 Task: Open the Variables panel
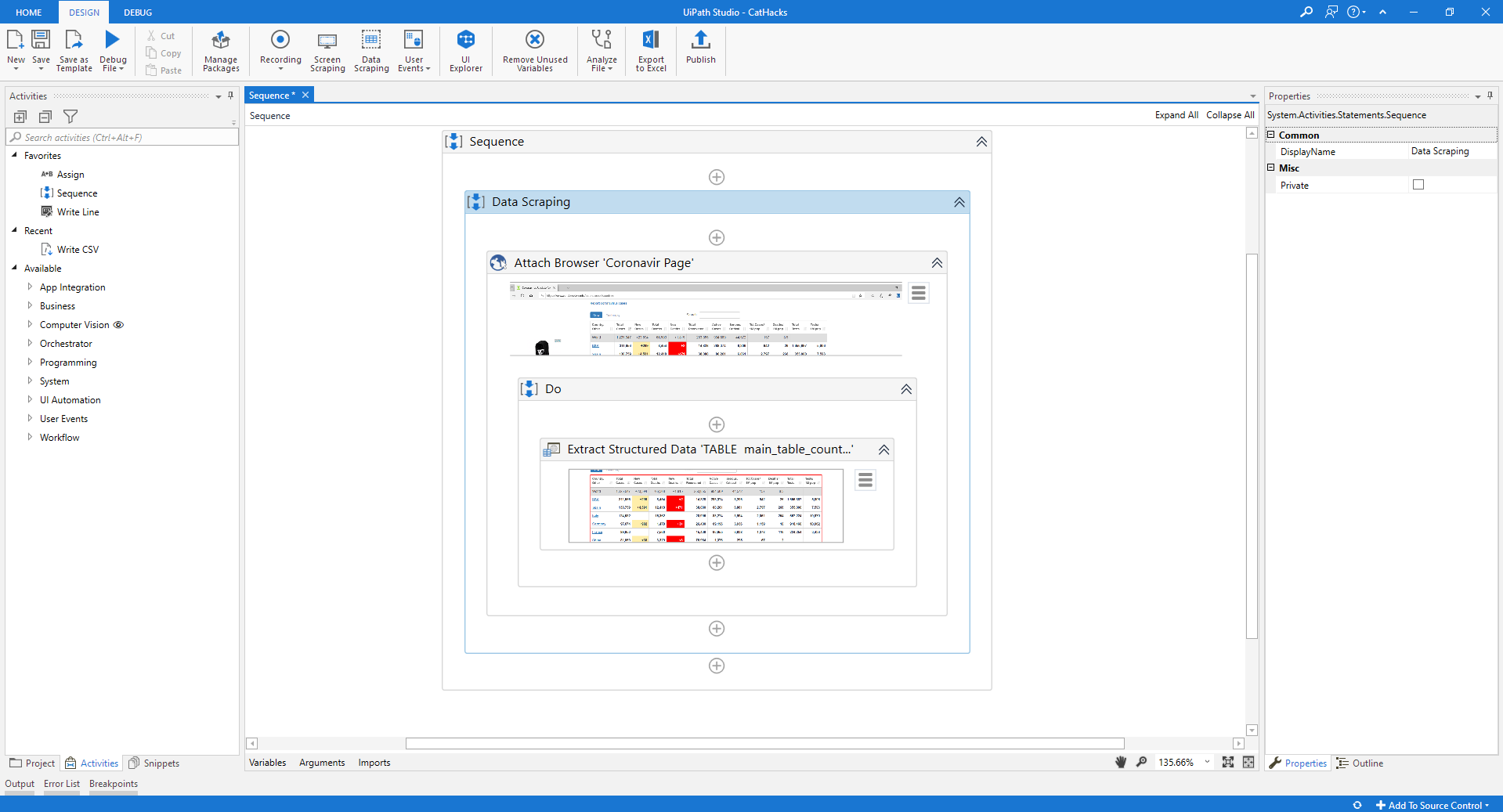(268, 763)
